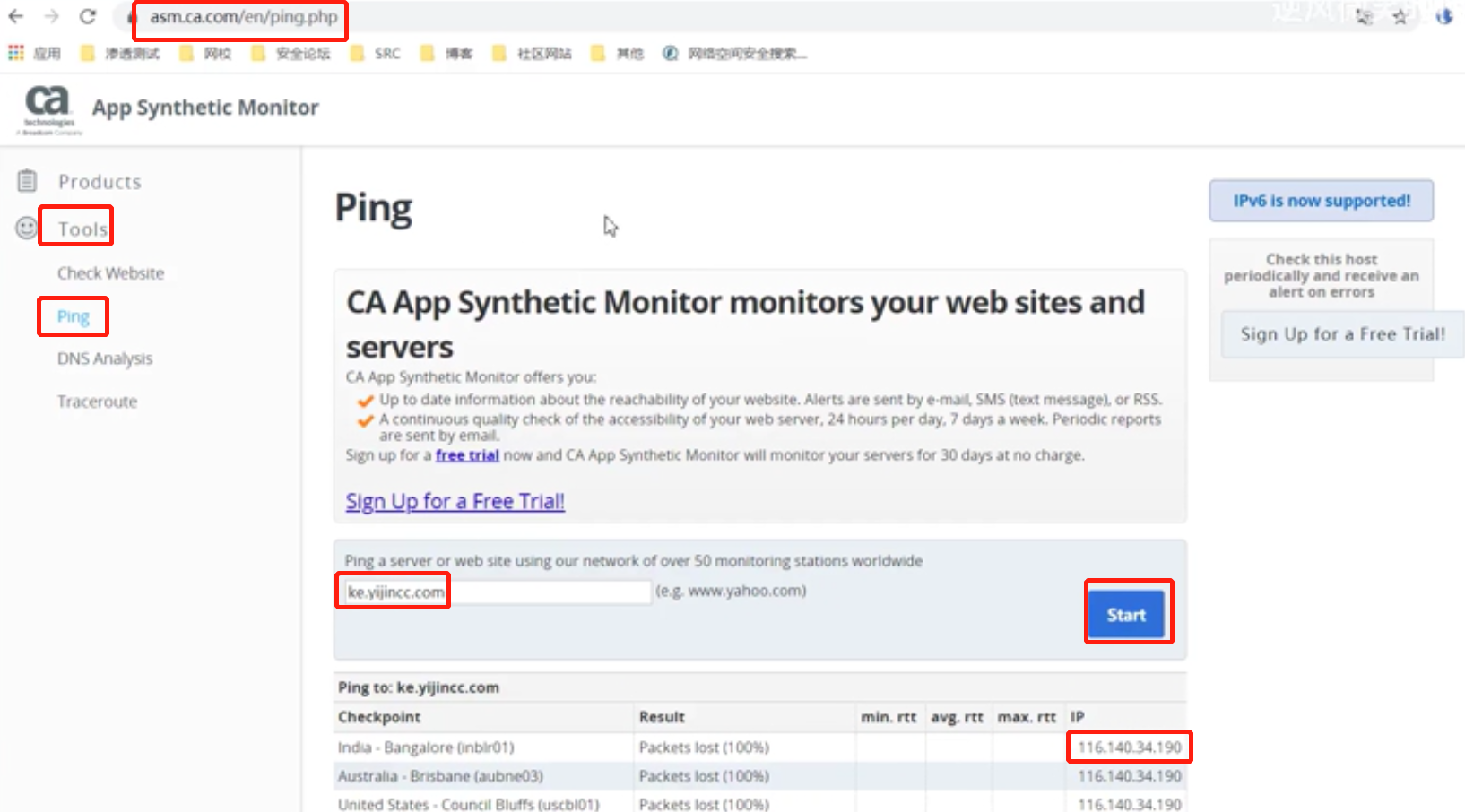Reload the page with the refresh icon

88,16
